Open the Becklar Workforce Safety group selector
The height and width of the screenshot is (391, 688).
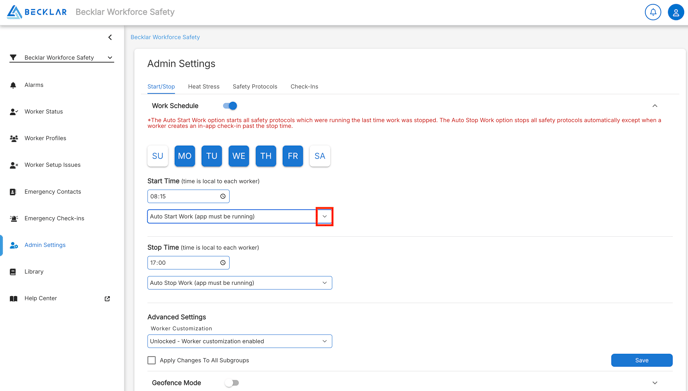61,57
